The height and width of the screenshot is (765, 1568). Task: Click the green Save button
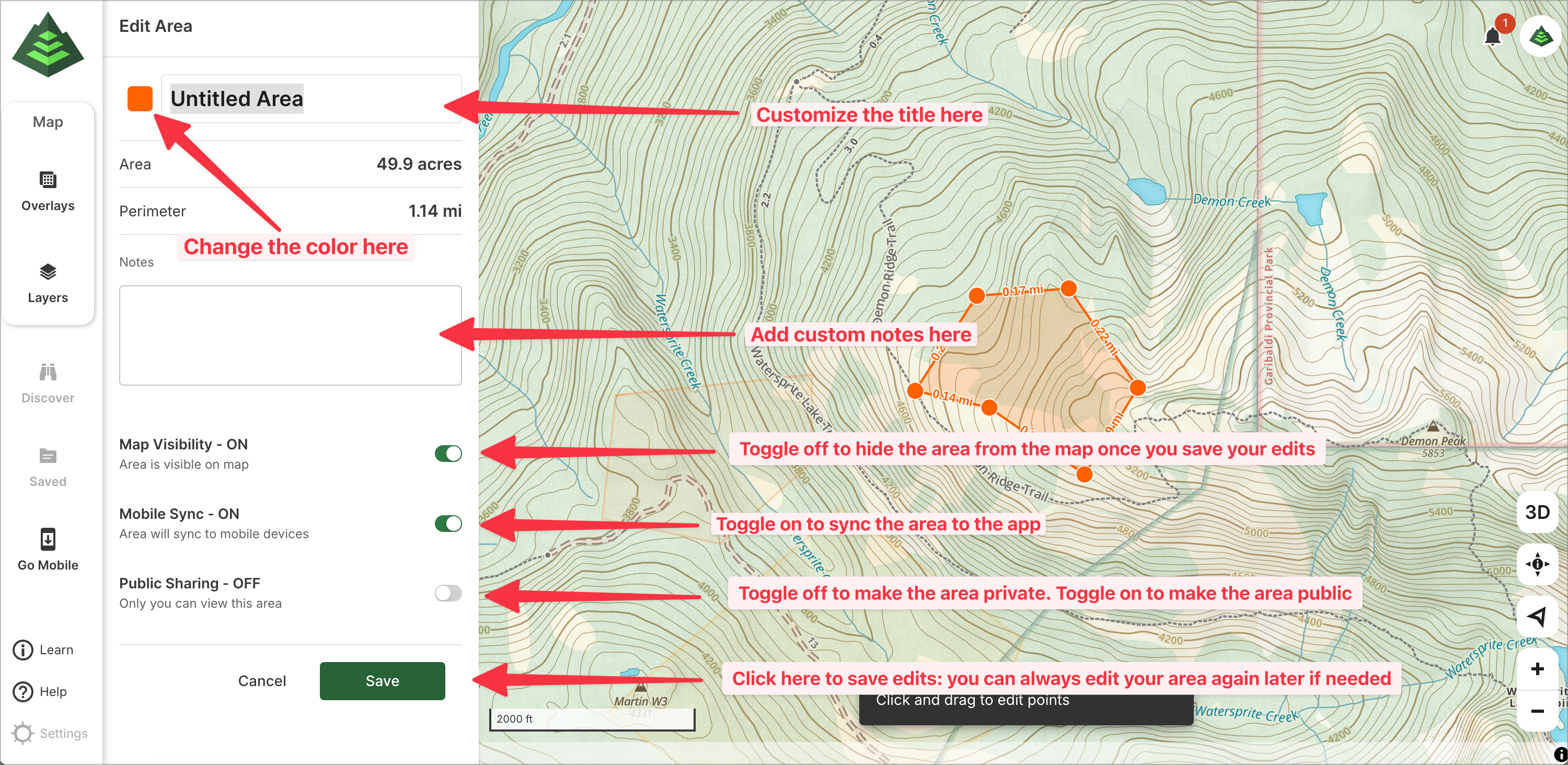coord(382,681)
